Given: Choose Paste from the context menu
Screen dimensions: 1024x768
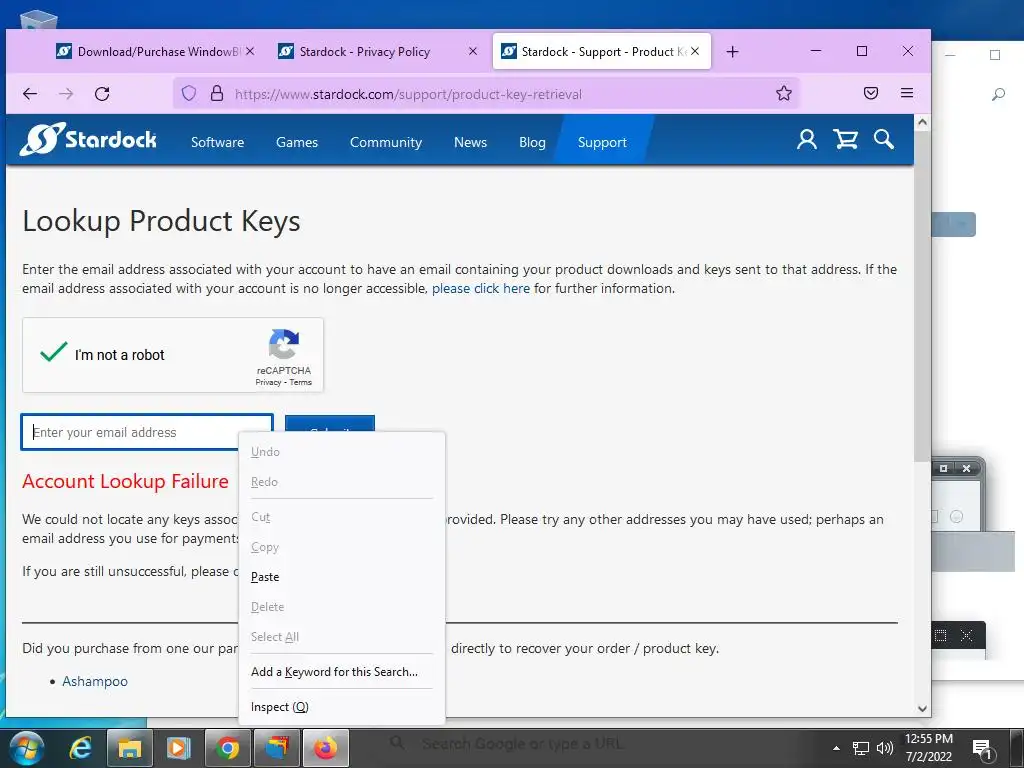Looking at the screenshot, I should [342, 577].
